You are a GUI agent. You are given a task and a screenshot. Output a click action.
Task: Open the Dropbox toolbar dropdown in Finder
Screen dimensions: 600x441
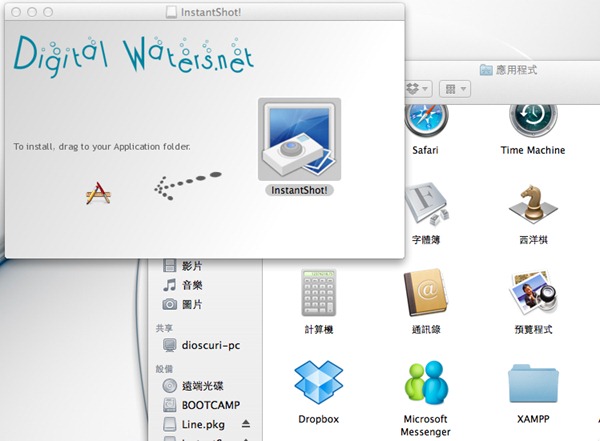point(418,89)
